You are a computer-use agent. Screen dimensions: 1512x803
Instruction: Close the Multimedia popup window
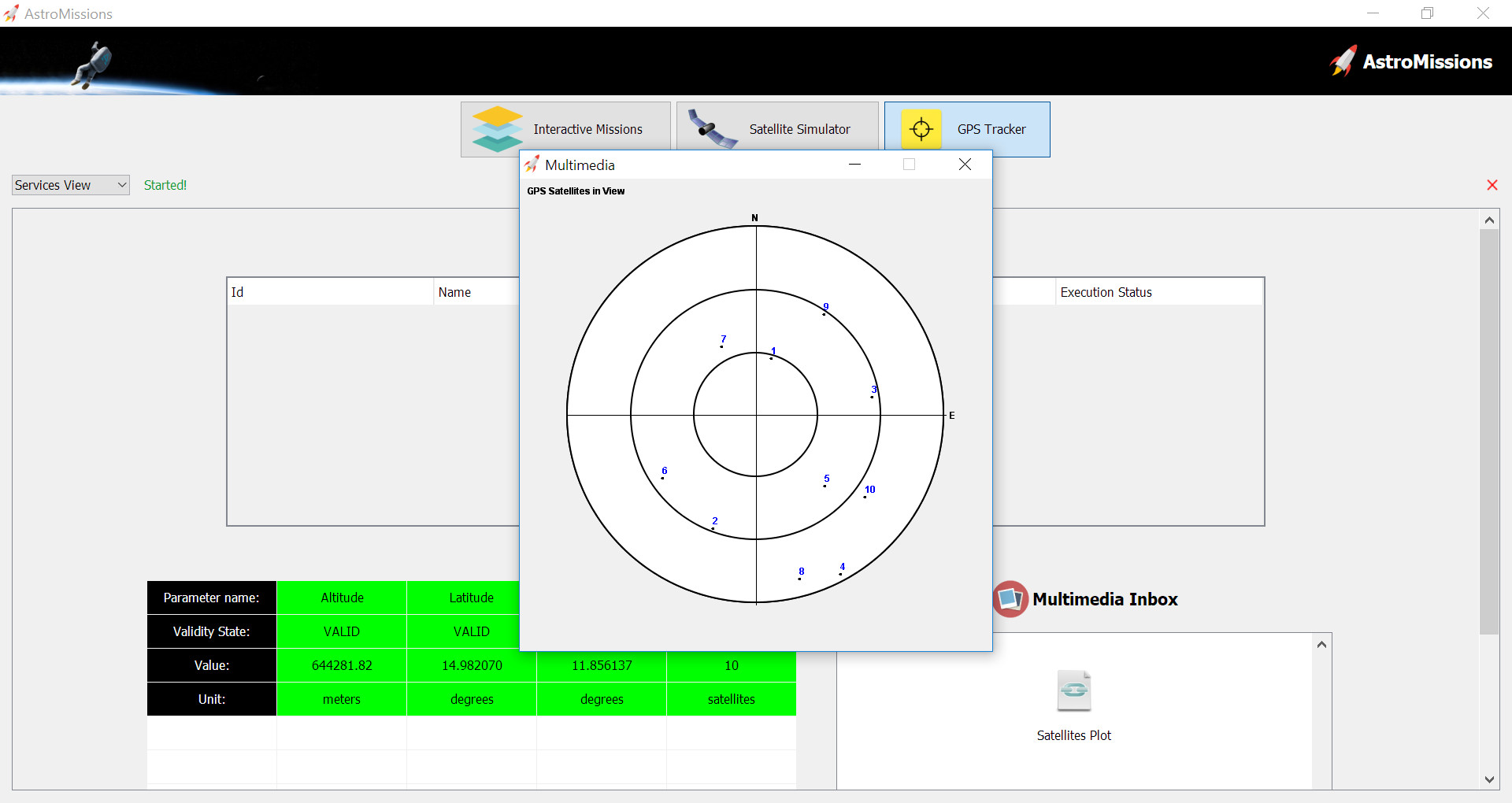pyautogui.click(x=965, y=165)
